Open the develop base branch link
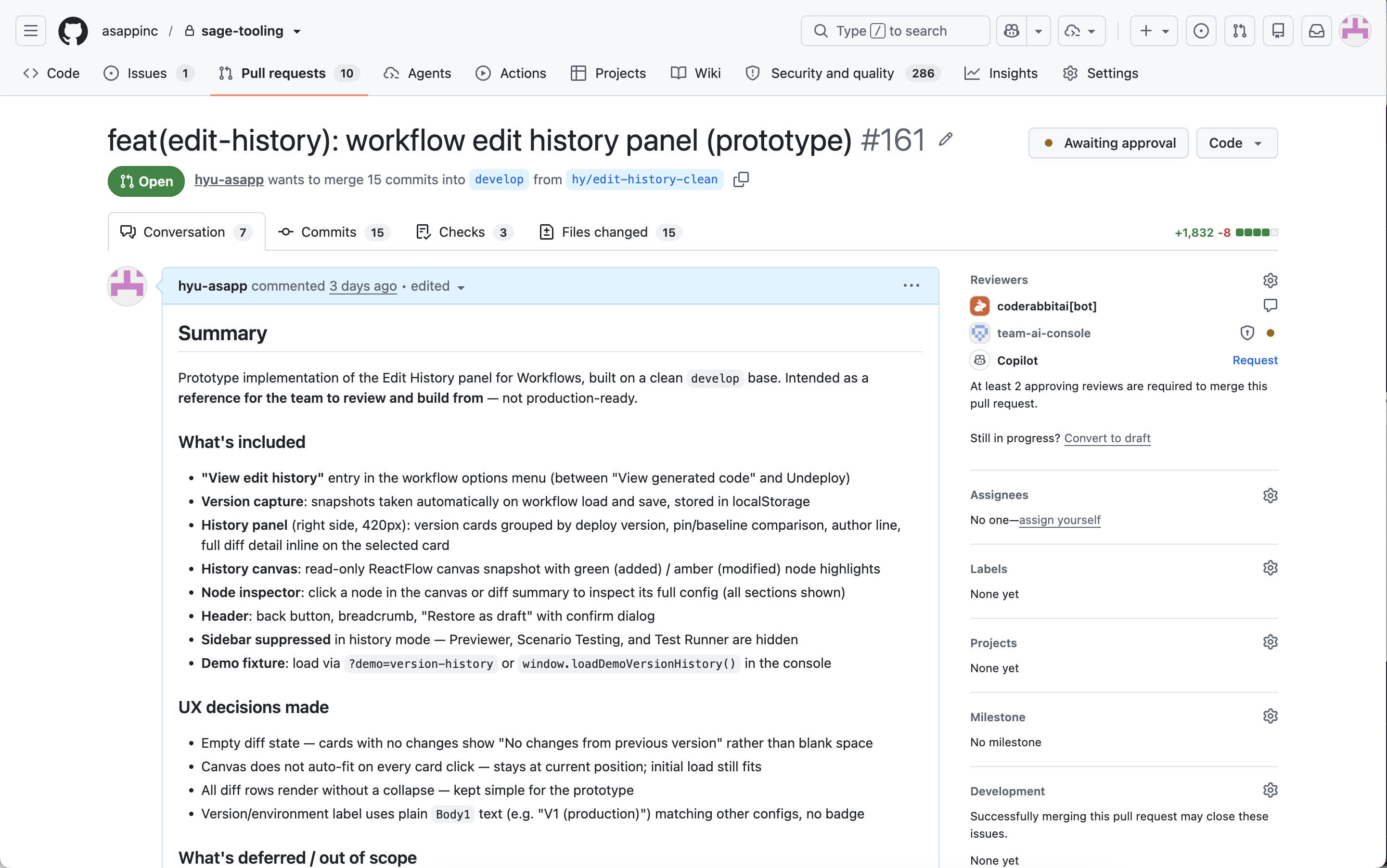 pyautogui.click(x=499, y=179)
